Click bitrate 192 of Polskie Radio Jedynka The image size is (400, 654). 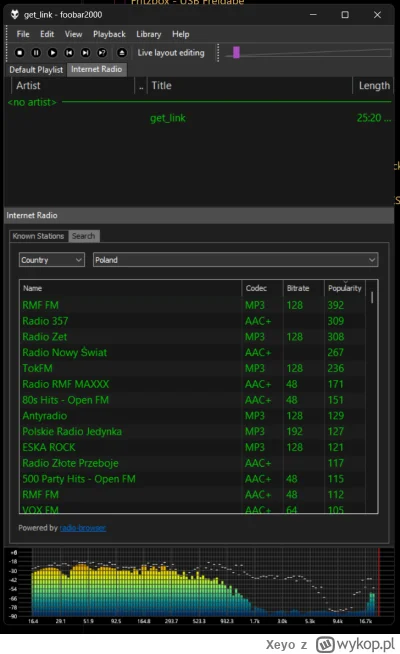click(294, 432)
